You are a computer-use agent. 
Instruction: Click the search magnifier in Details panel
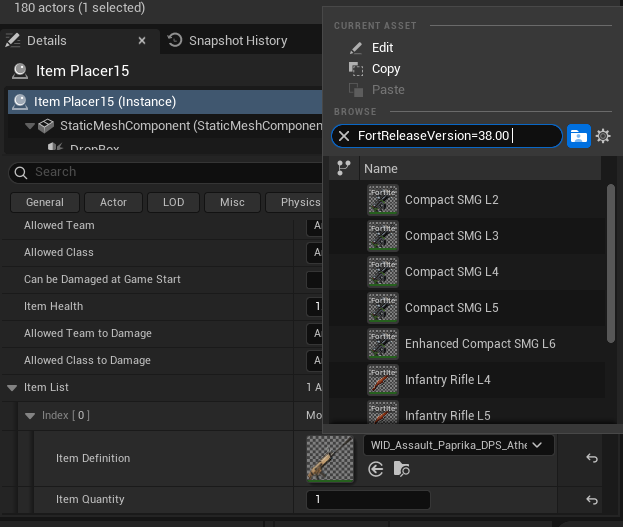coord(21,172)
